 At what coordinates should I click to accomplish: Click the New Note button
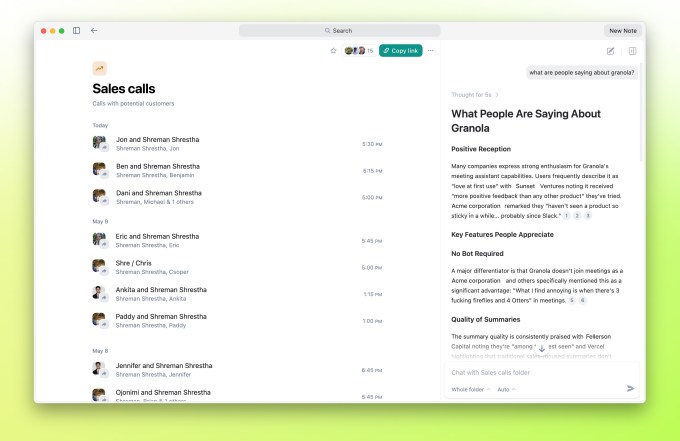[623, 31]
